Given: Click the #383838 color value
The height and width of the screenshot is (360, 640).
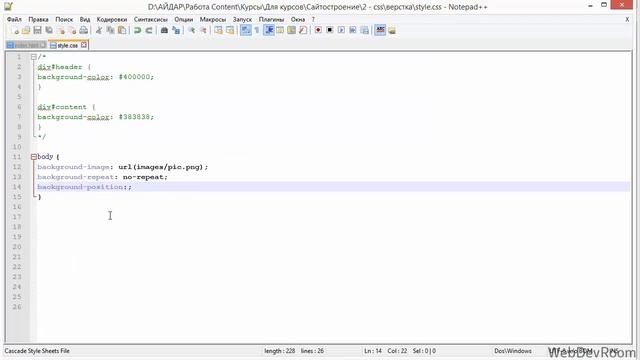Looking at the screenshot, I should coord(134,117).
